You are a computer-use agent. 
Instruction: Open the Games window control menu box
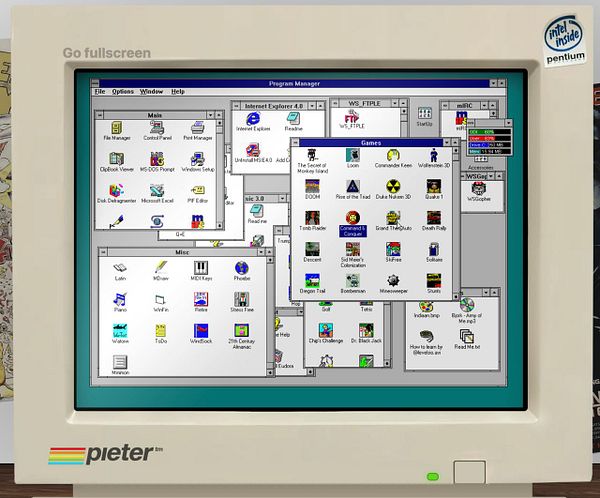(x=295, y=142)
